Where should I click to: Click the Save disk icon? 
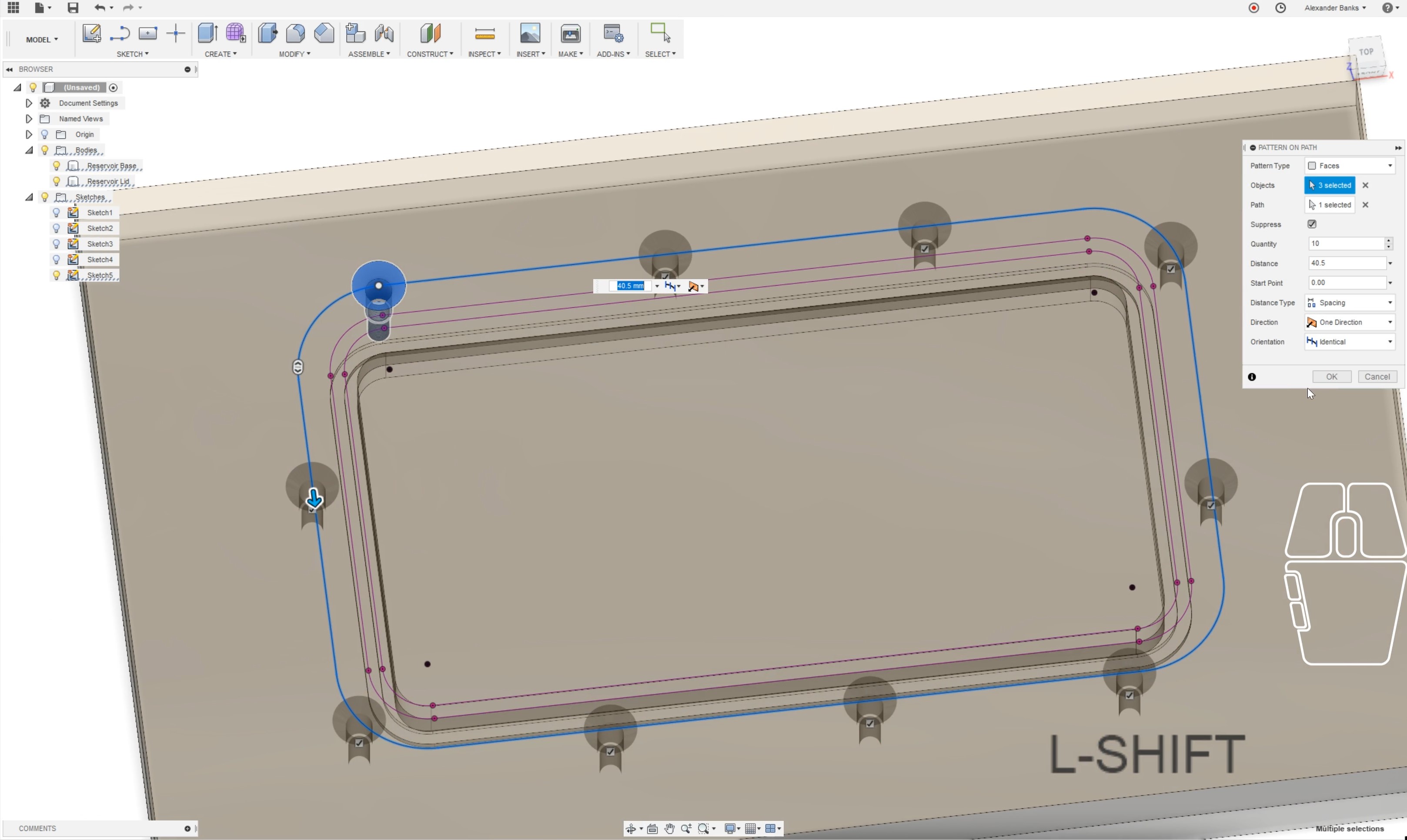[73, 8]
